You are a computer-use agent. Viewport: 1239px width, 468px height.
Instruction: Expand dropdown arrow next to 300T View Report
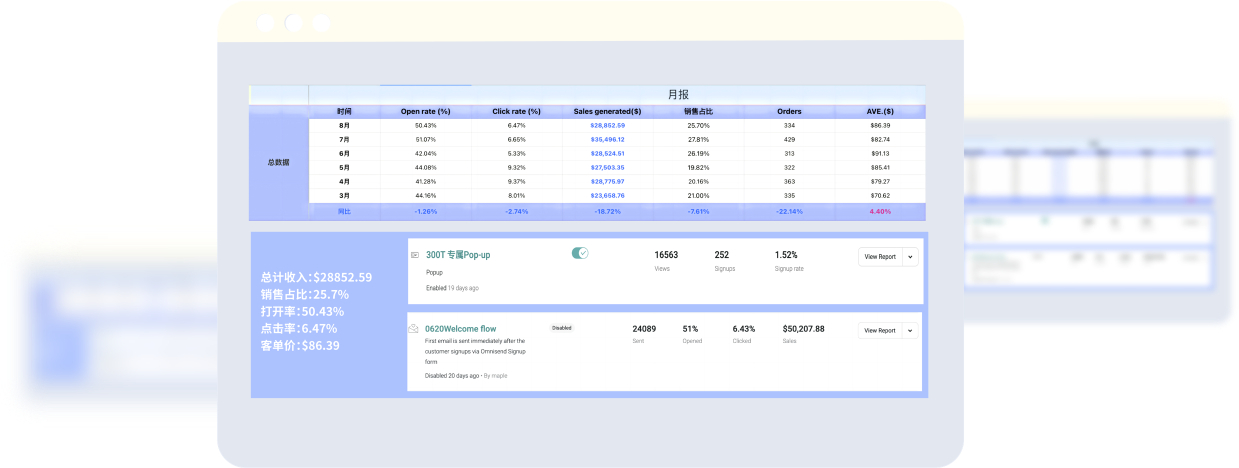pos(910,257)
